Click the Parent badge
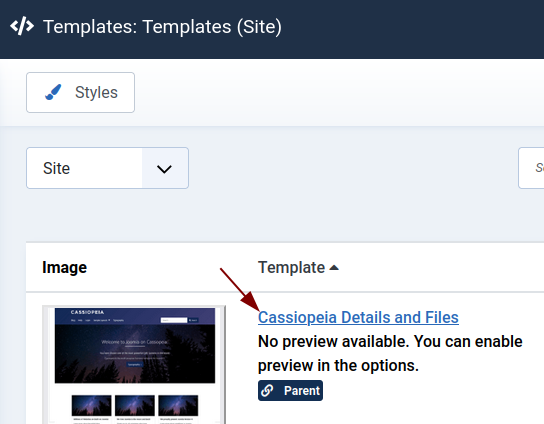This screenshot has height=424, width=544. 290,391
